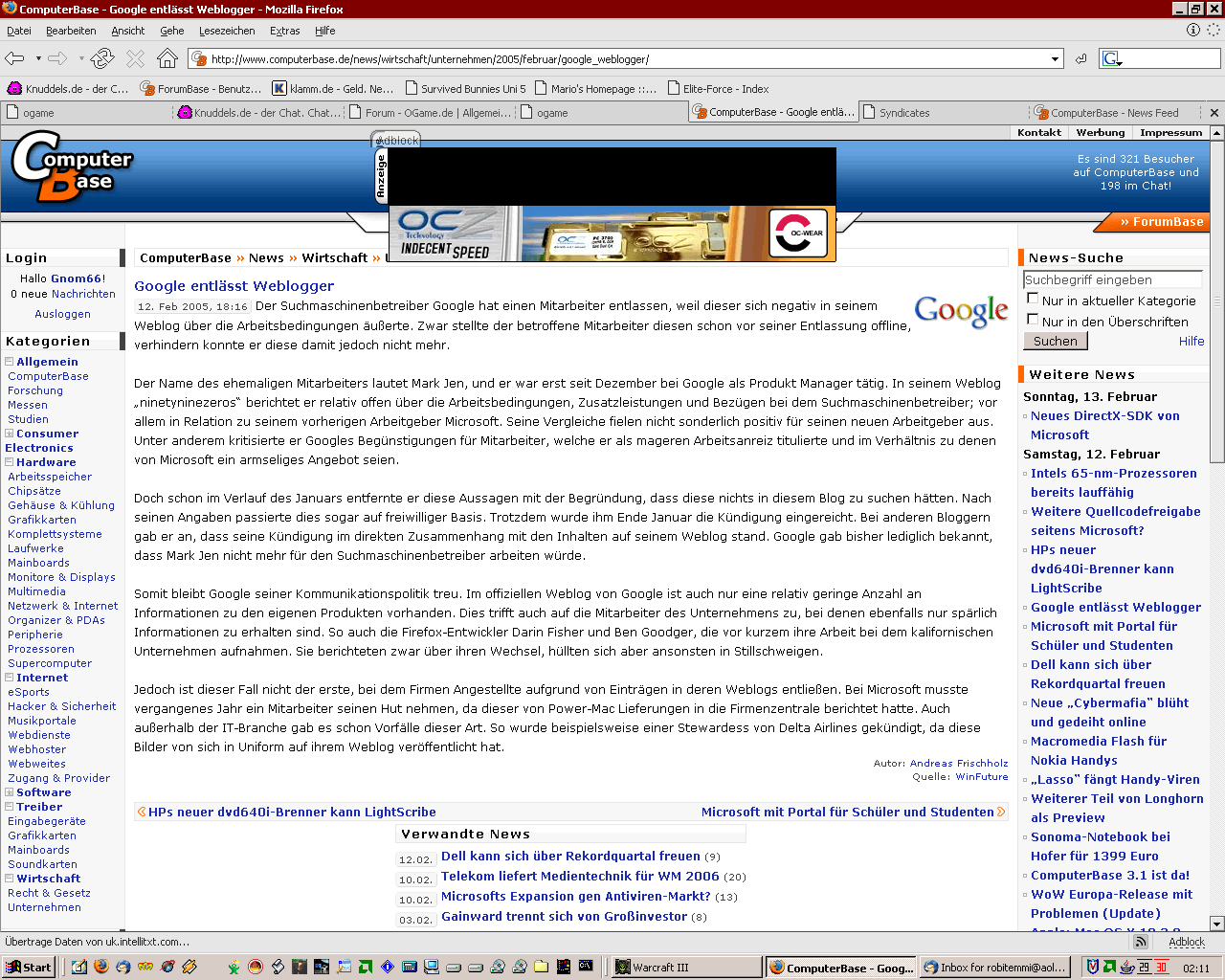Open 'Dell kann sich über Rekordquartal freuen' related news
The height and width of the screenshot is (980, 1225).
point(570,857)
